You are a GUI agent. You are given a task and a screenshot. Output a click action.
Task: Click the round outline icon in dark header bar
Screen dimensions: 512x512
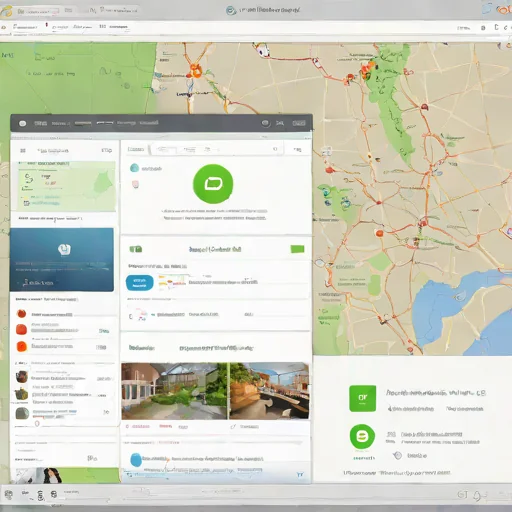click(x=265, y=123)
